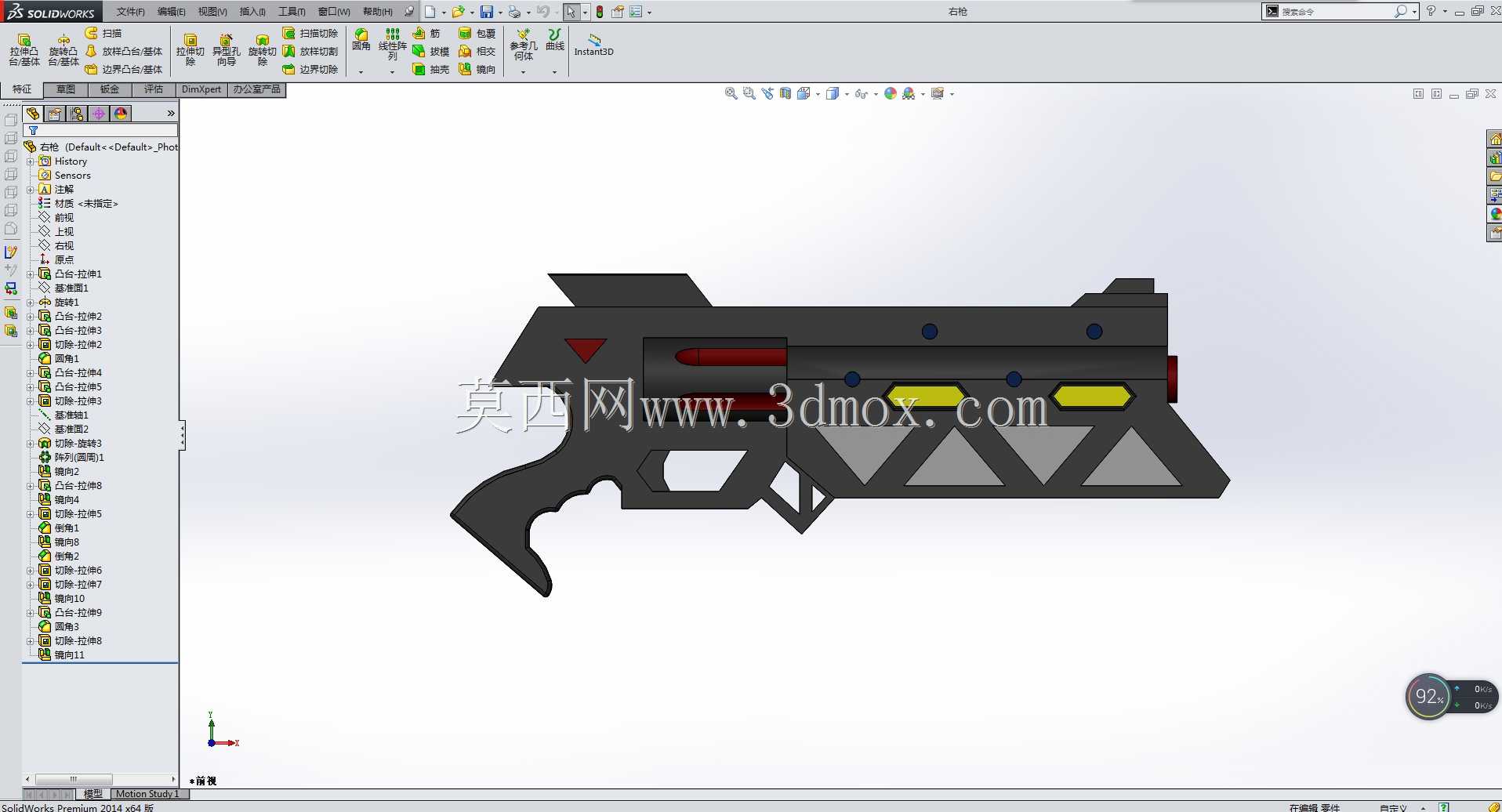Expand the 切除-旋转3 feature node
Viewport: 1502px width, 812px height.
coord(31,444)
